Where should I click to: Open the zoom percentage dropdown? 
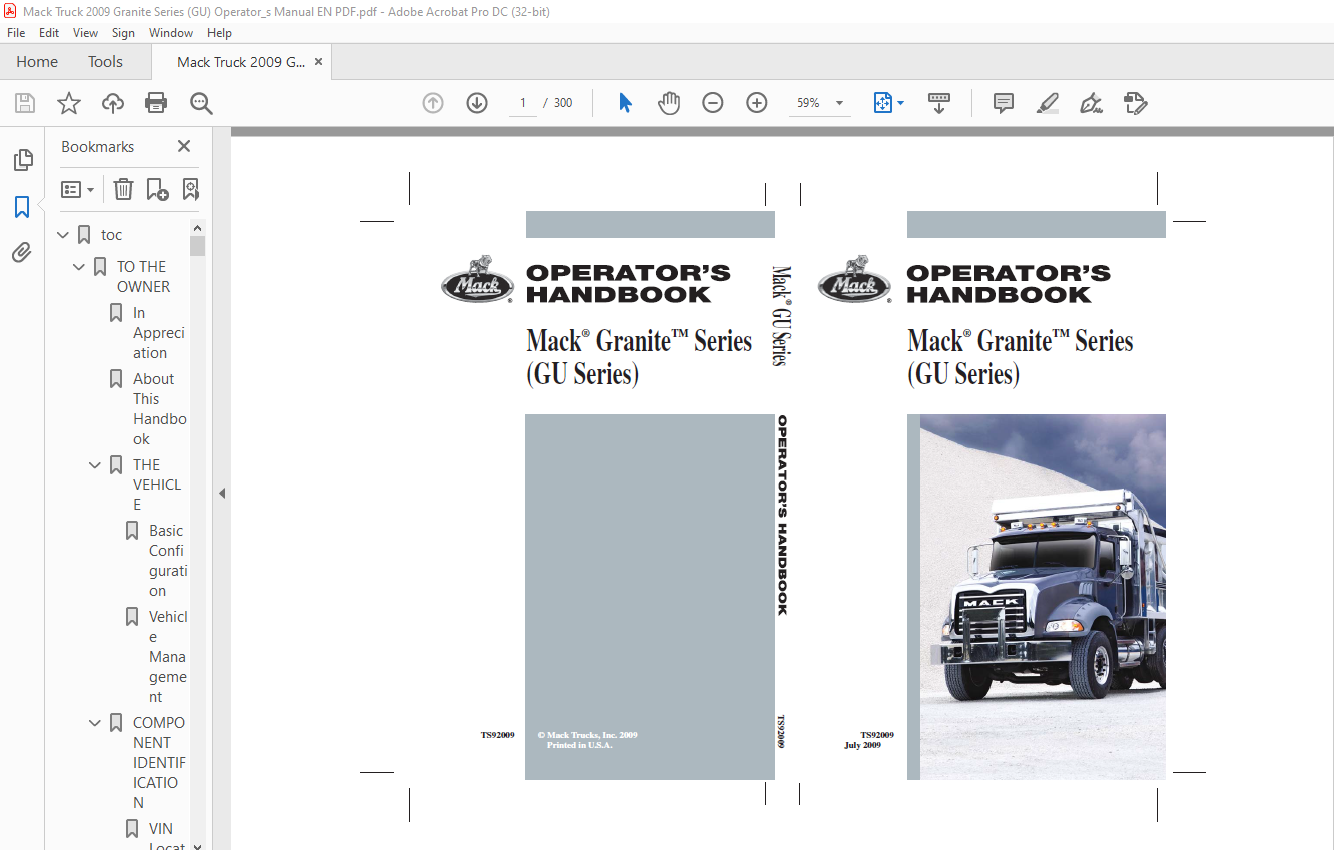click(x=839, y=103)
